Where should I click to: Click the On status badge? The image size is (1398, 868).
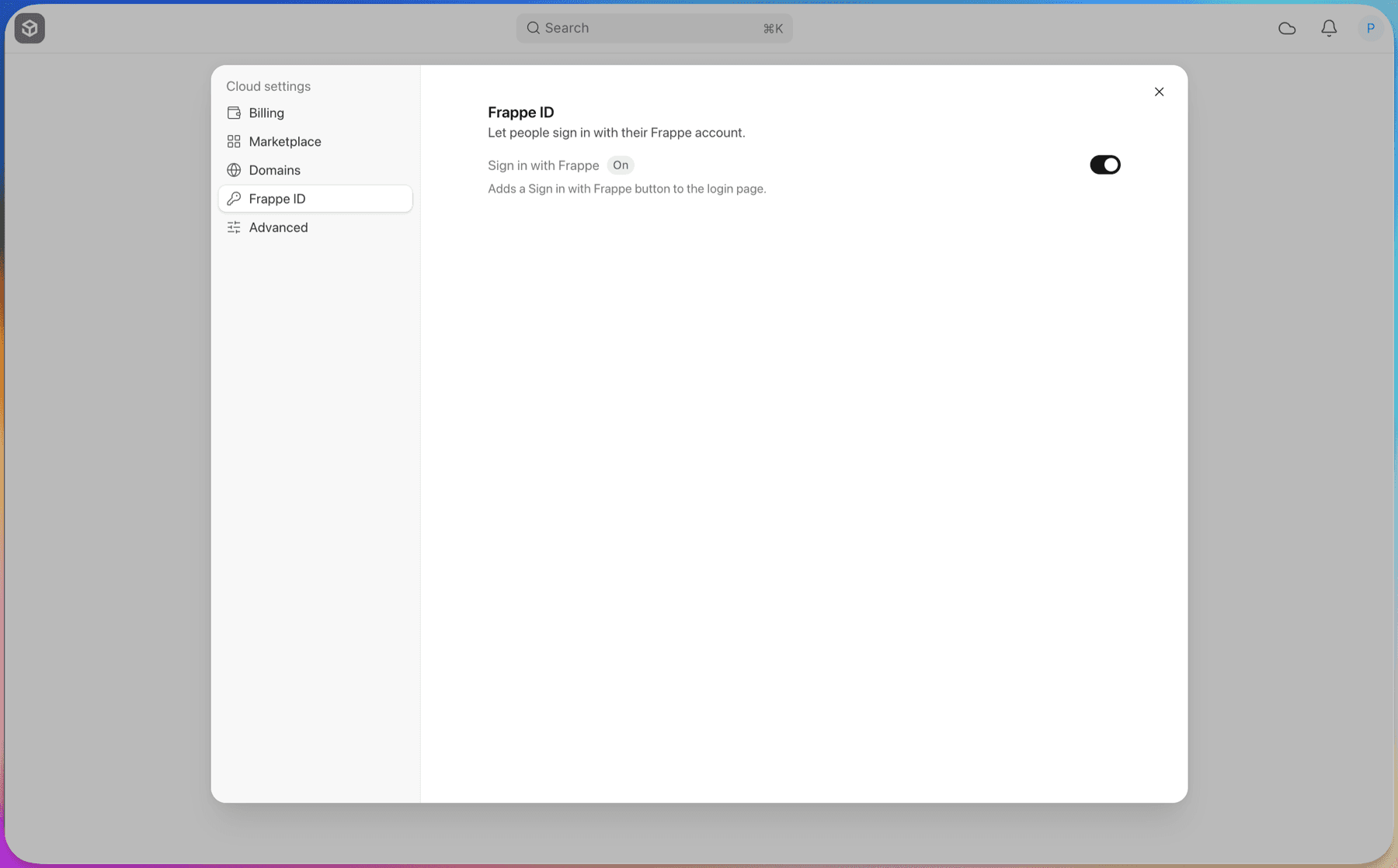(x=621, y=165)
